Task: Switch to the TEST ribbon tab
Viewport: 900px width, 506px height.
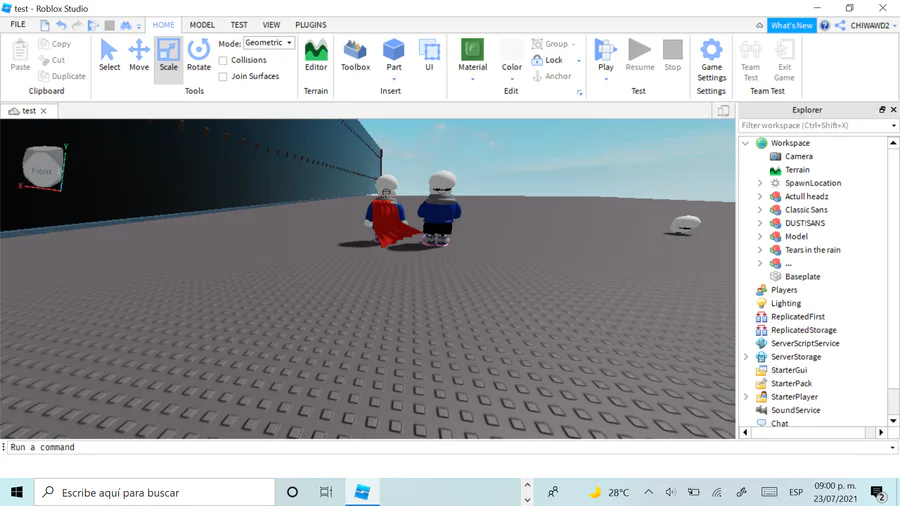Action: tap(239, 25)
